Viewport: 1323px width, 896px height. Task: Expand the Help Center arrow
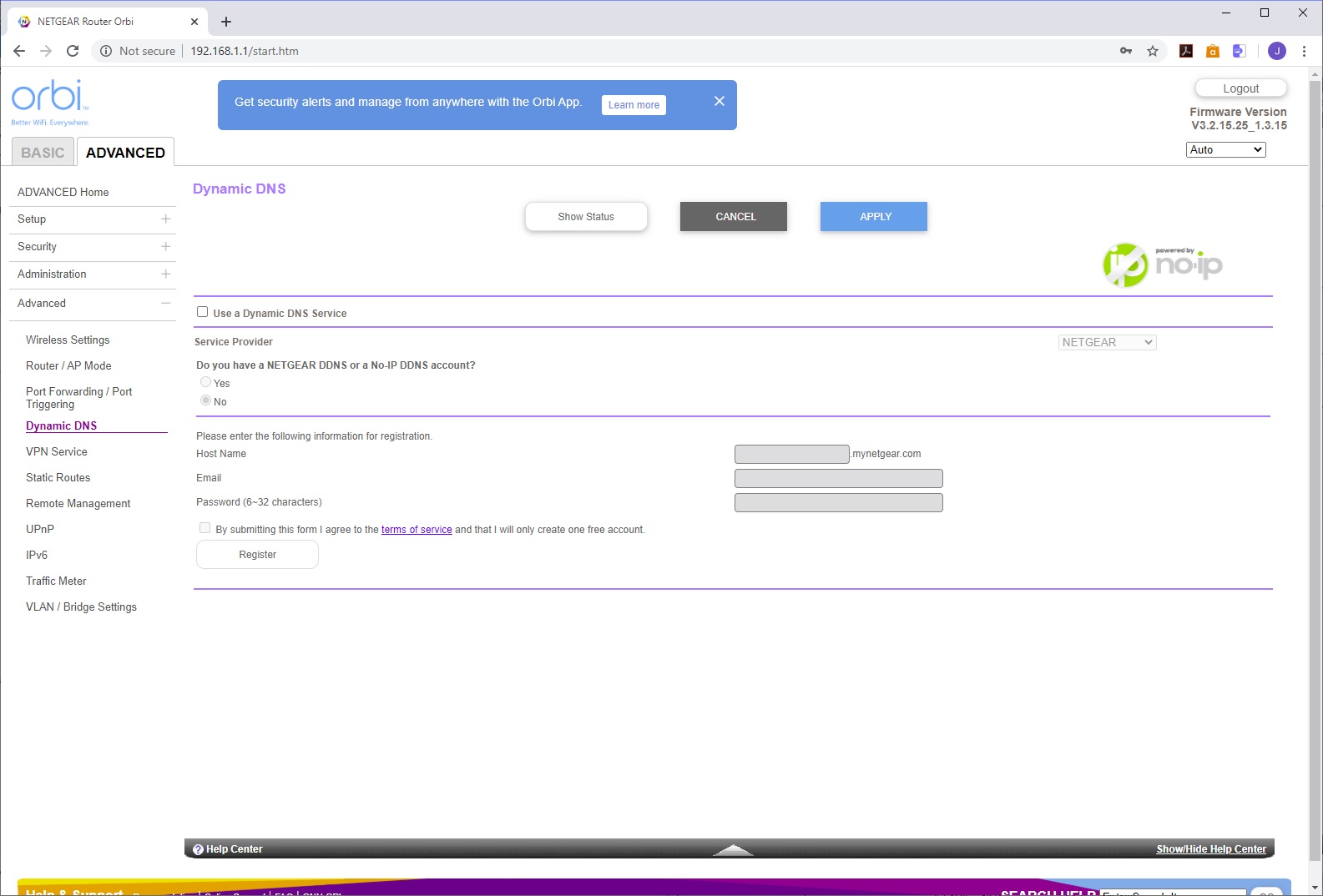(x=733, y=850)
